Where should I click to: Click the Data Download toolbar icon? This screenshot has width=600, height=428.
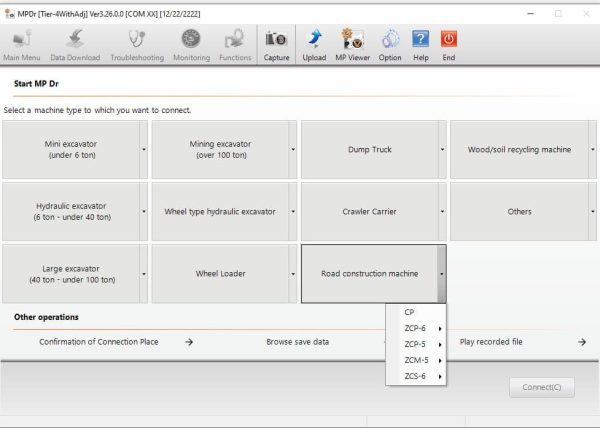coord(75,45)
